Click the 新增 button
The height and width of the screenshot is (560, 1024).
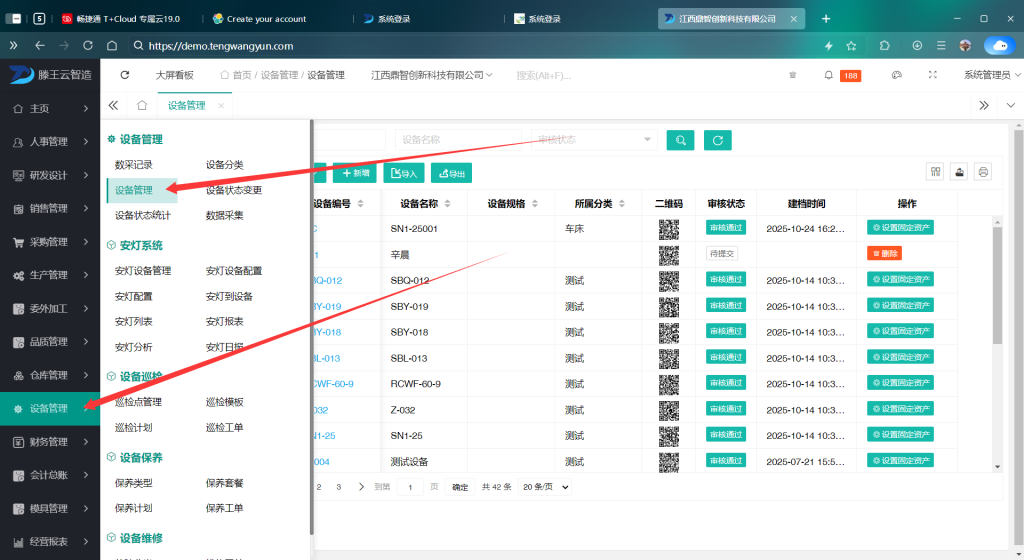(355, 173)
